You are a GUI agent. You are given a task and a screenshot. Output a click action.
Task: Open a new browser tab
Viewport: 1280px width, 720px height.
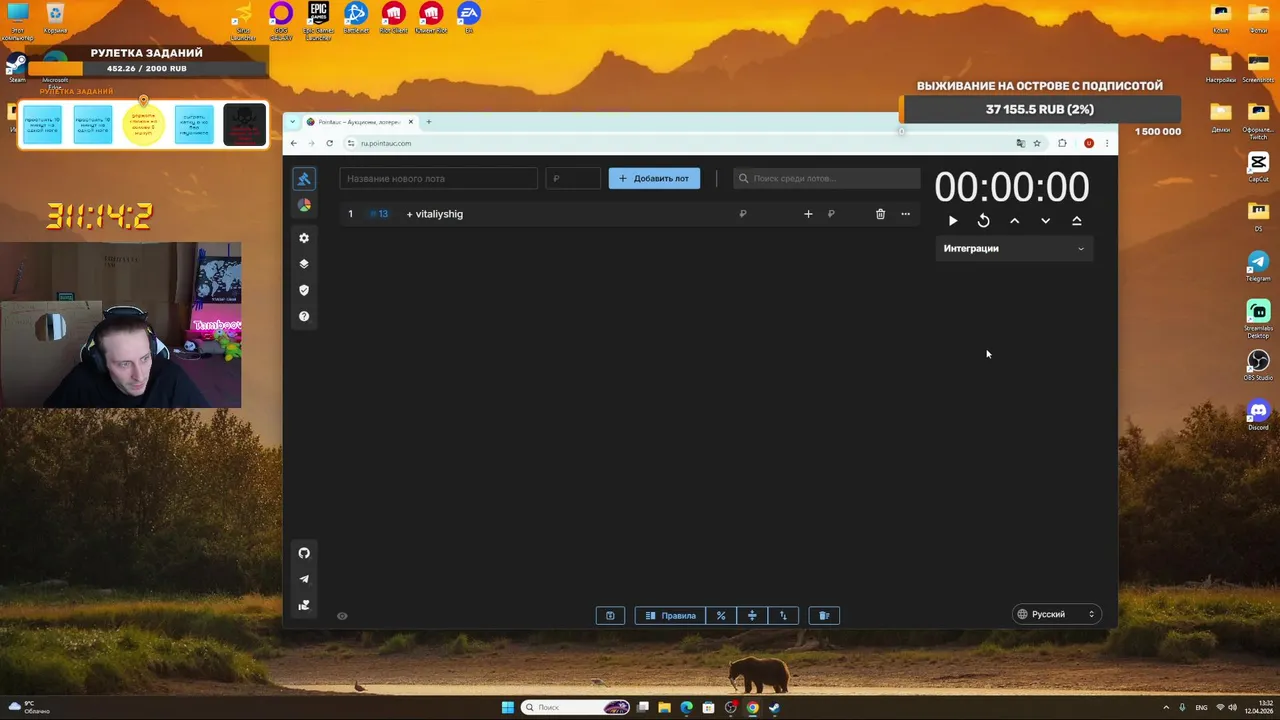429,122
